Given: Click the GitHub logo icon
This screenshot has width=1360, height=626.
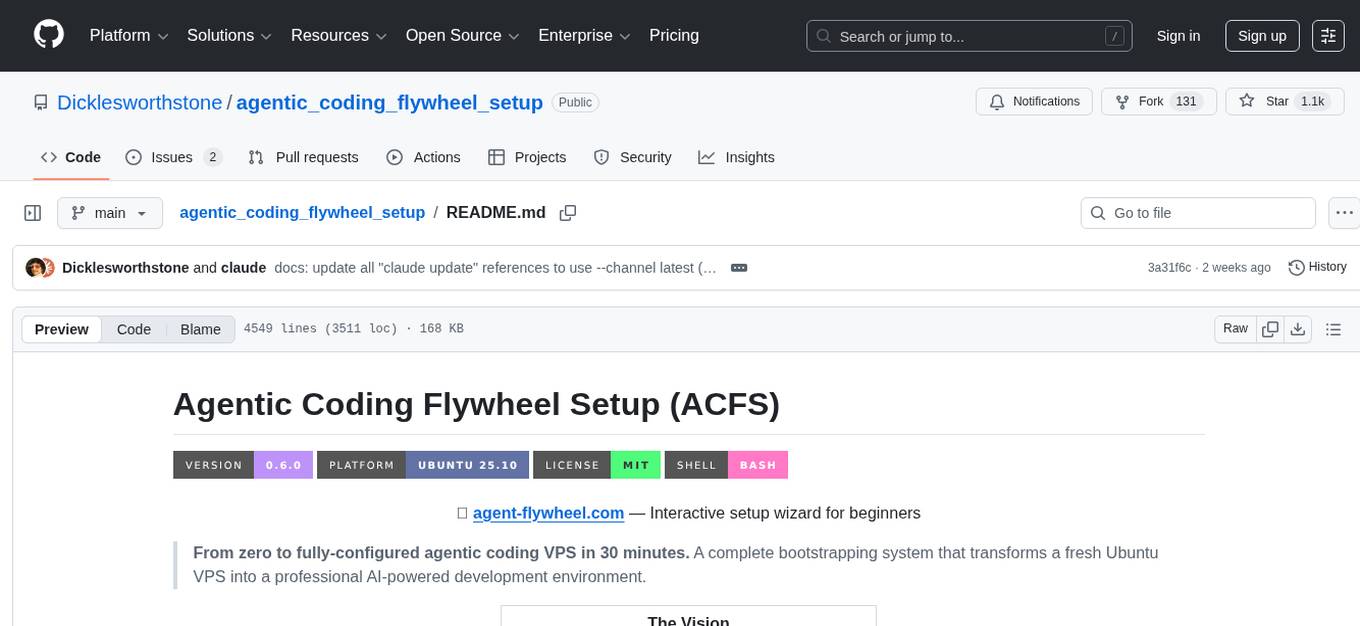Looking at the screenshot, I should (x=48, y=35).
